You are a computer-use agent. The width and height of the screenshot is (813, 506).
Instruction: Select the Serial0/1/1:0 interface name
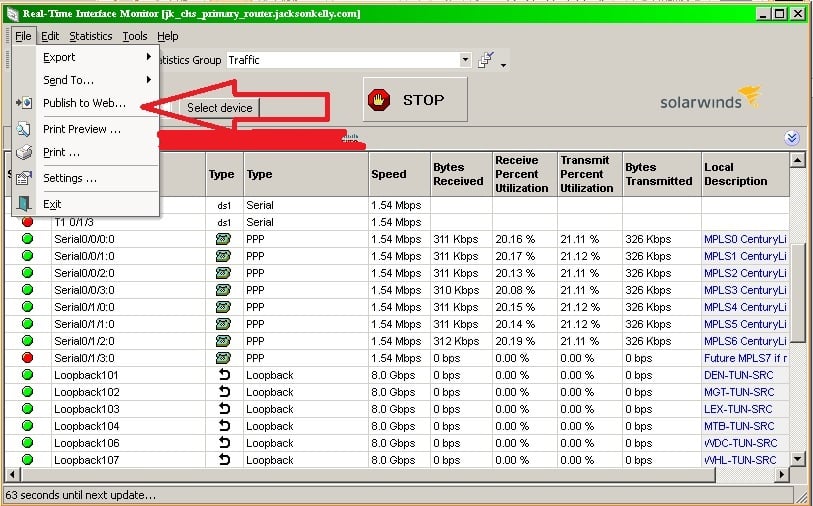[x=85, y=324]
